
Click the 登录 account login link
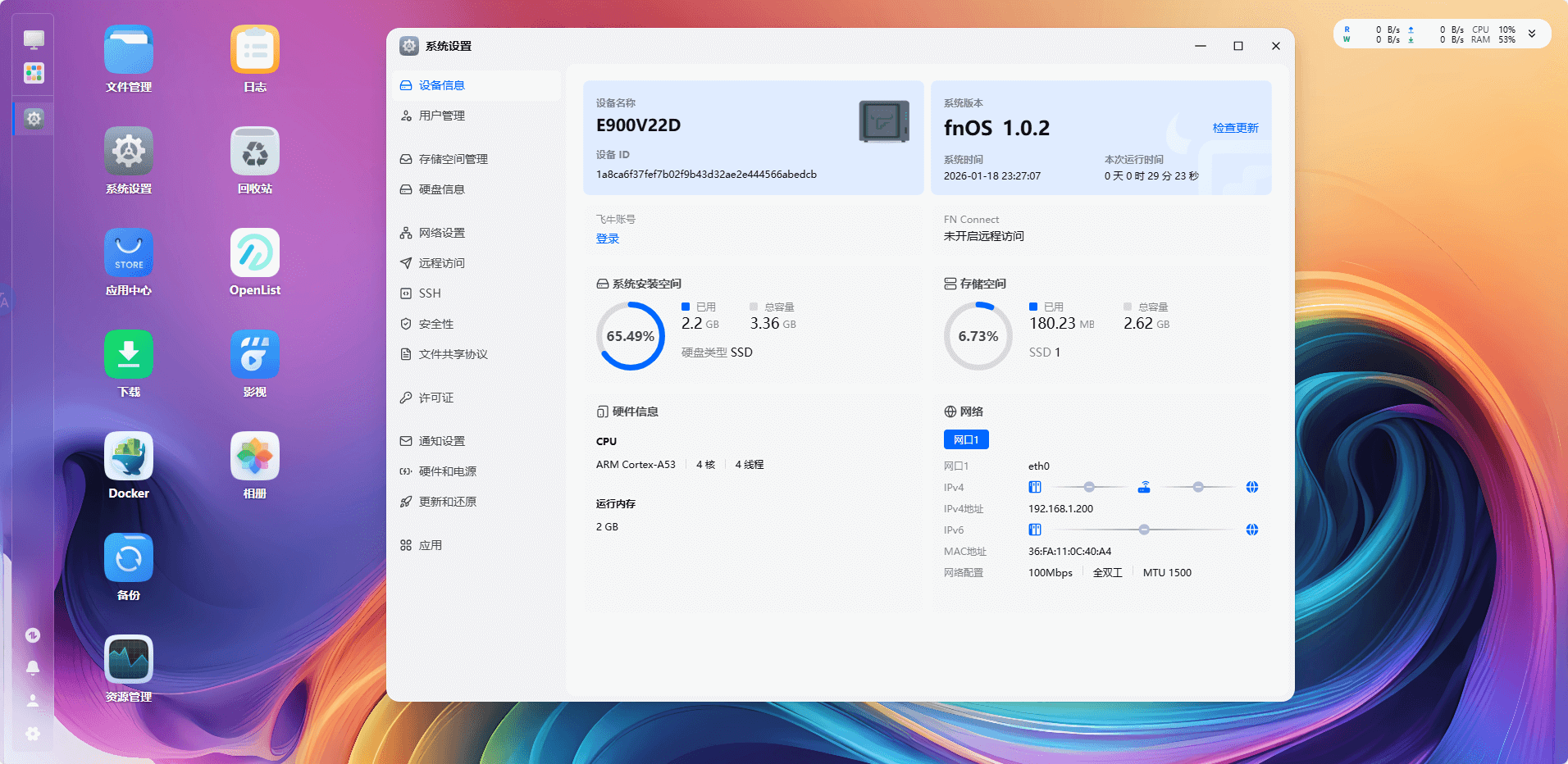click(608, 239)
